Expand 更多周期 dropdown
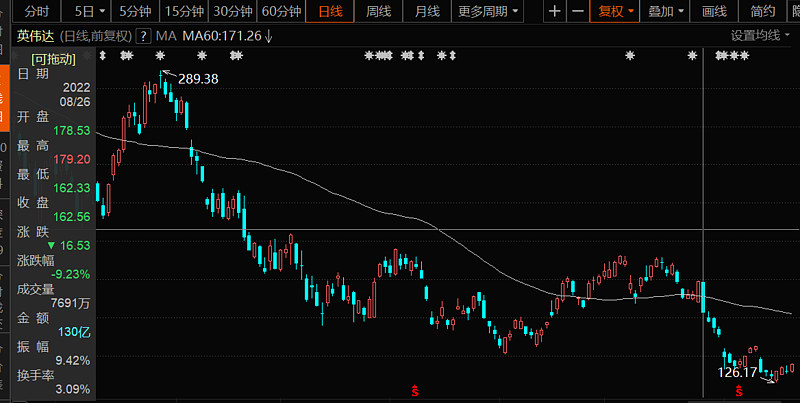The image size is (800, 403). coord(487,11)
